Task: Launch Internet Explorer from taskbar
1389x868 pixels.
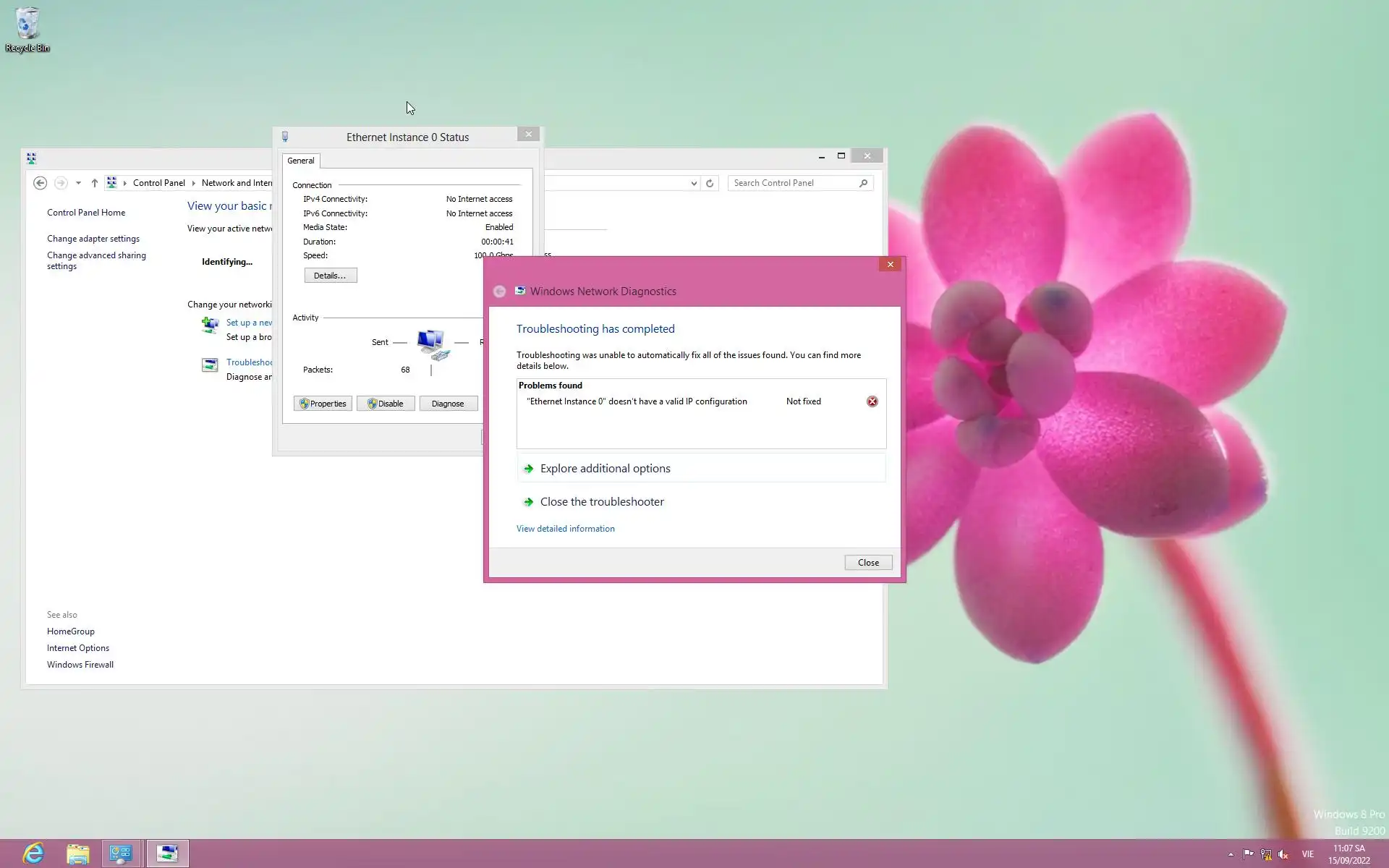Action: 33,854
